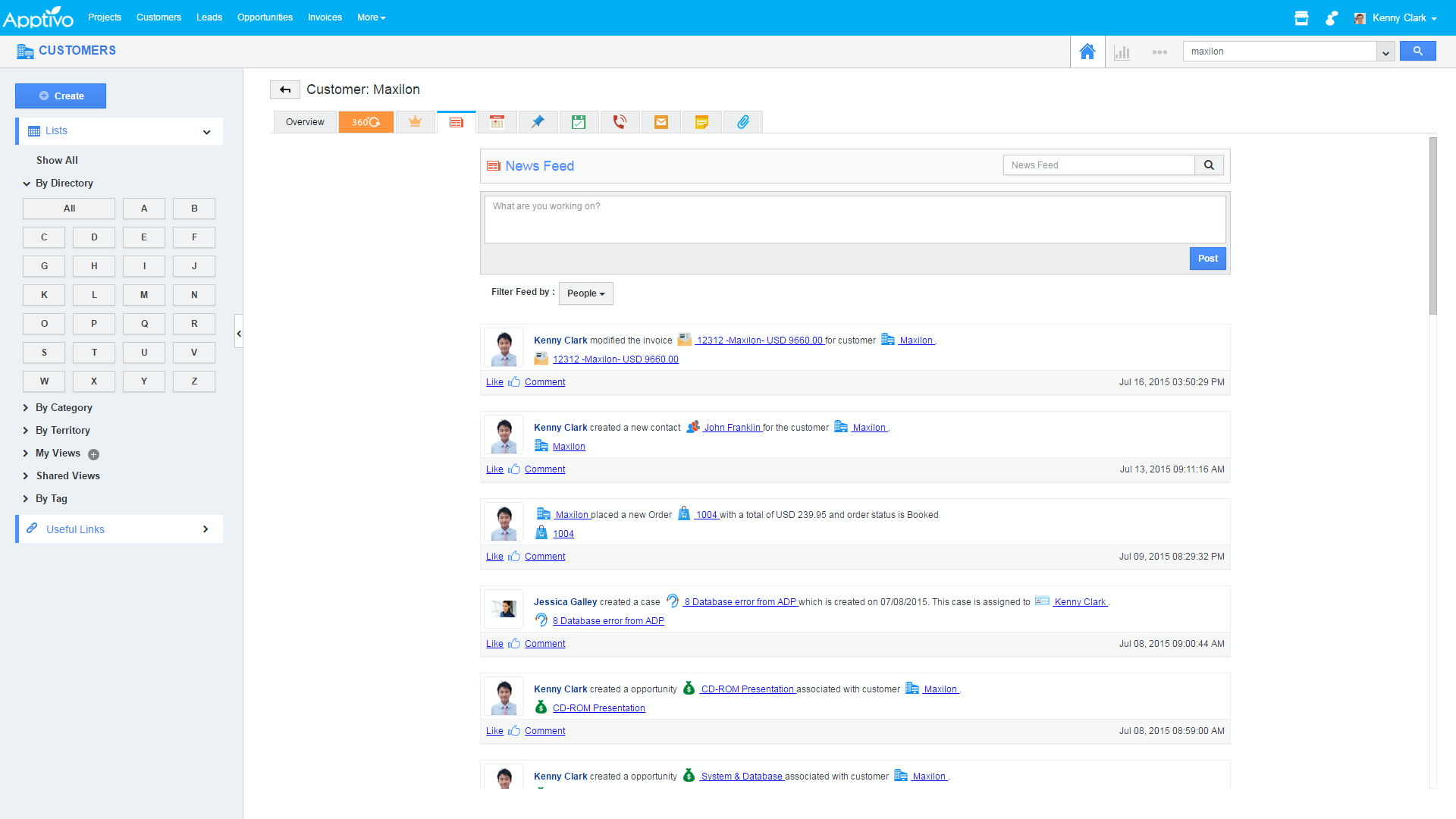Click Kenny Clark avatar on invoice post
Viewport: 1456px width, 819px height.
click(x=504, y=347)
